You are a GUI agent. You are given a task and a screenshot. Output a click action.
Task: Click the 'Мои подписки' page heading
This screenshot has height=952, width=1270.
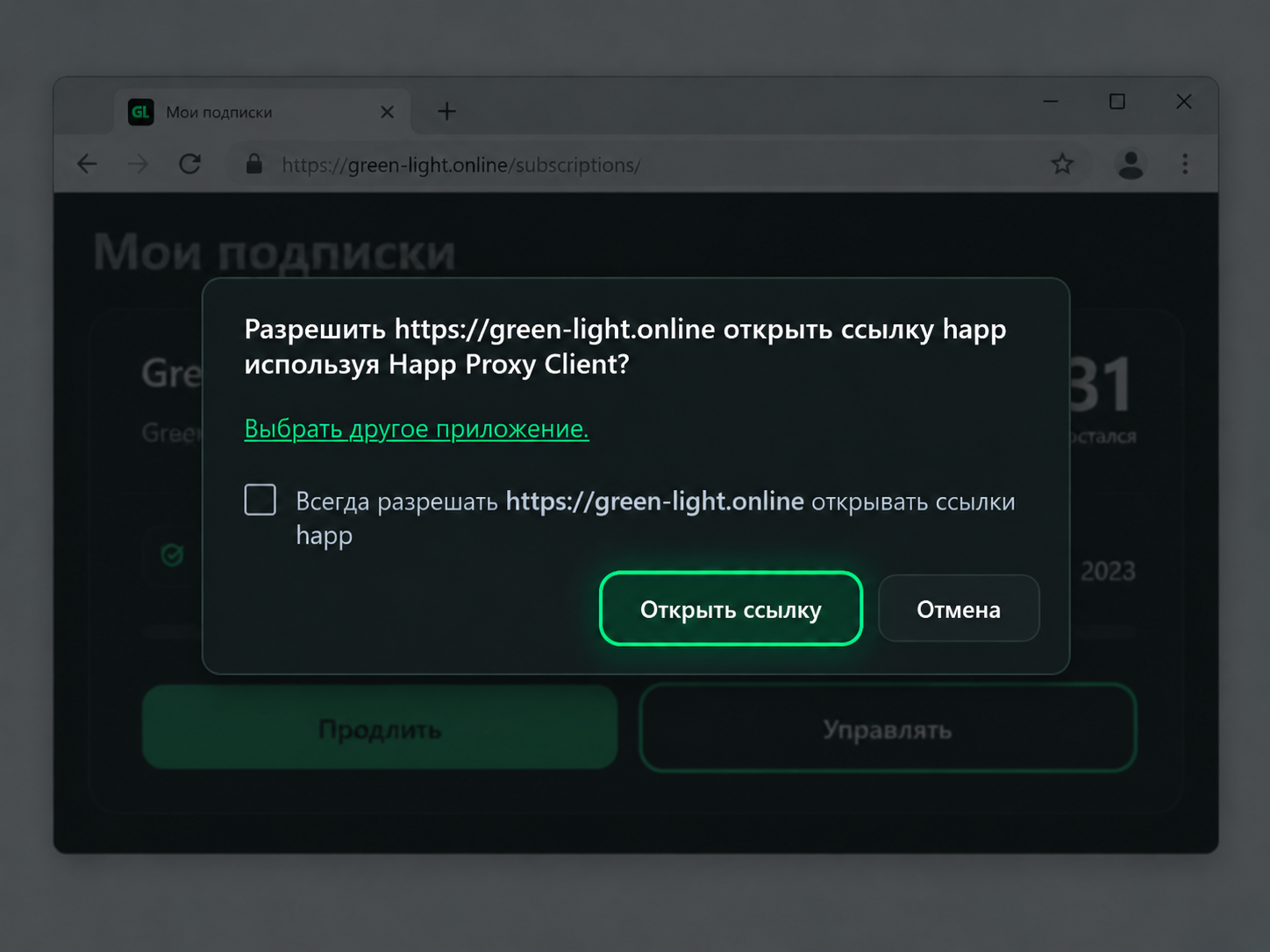(x=275, y=252)
